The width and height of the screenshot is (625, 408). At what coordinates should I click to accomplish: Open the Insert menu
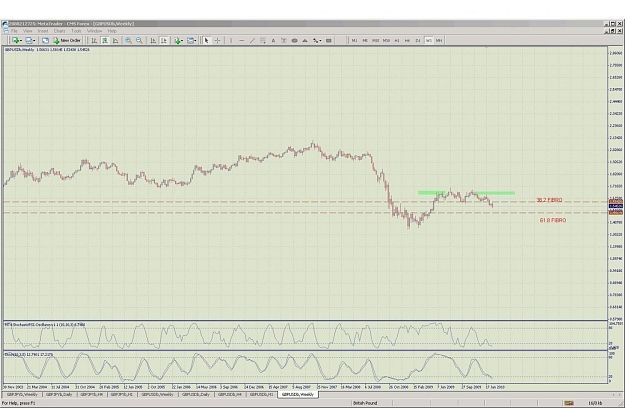(43, 31)
